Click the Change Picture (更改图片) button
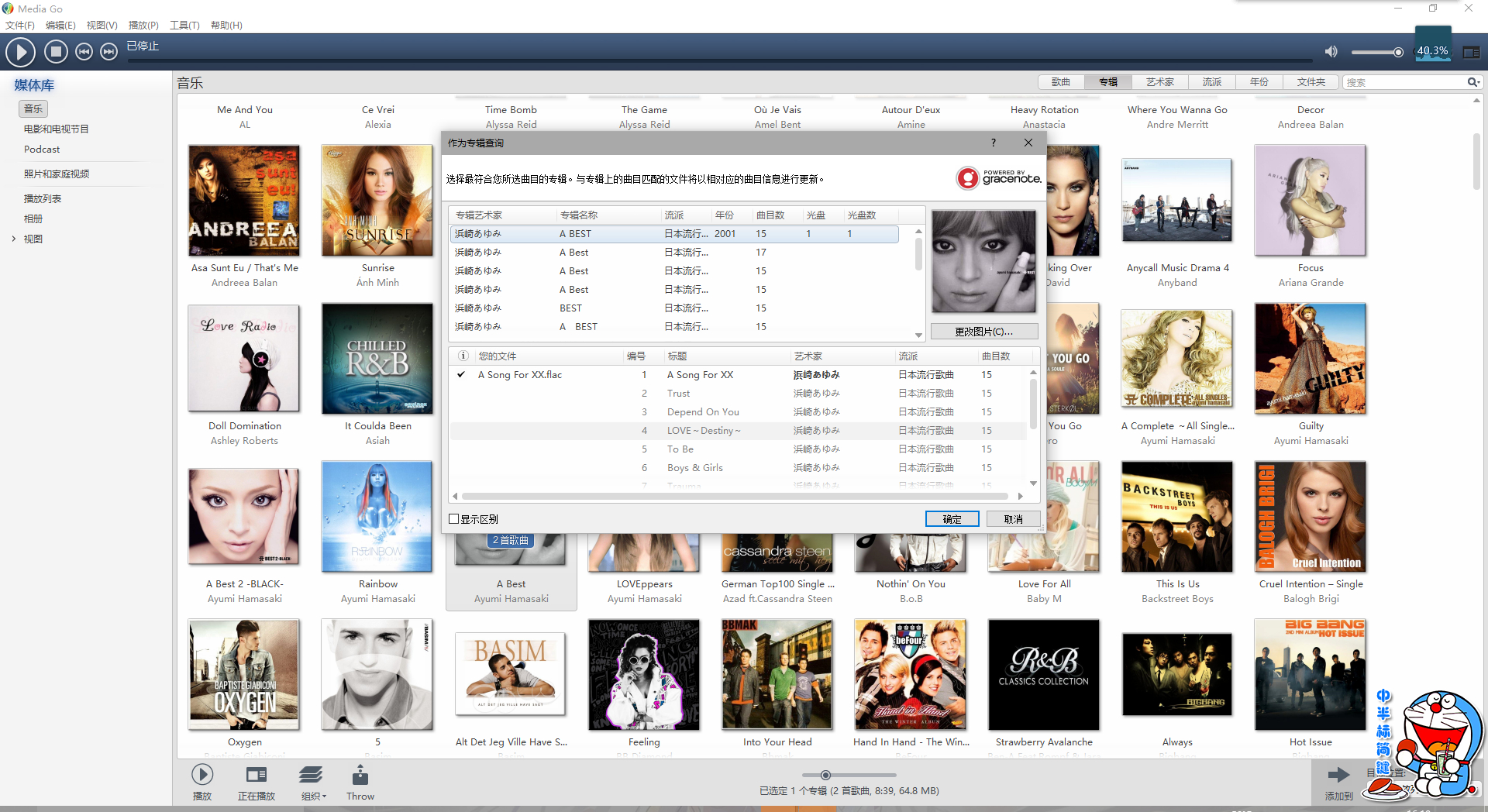This screenshot has width=1488, height=812. [983, 332]
